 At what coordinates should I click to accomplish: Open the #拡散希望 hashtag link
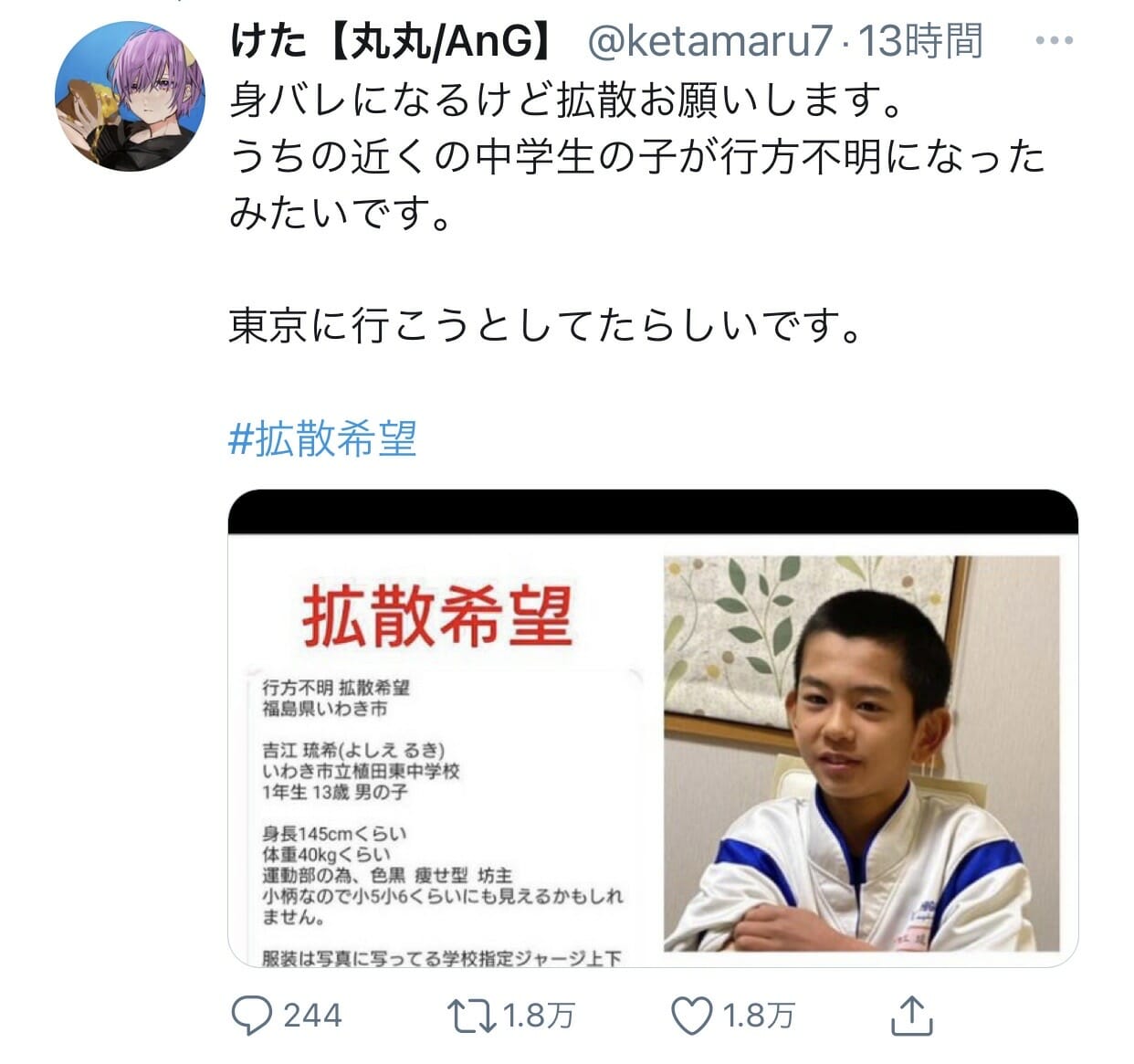[322, 438]
